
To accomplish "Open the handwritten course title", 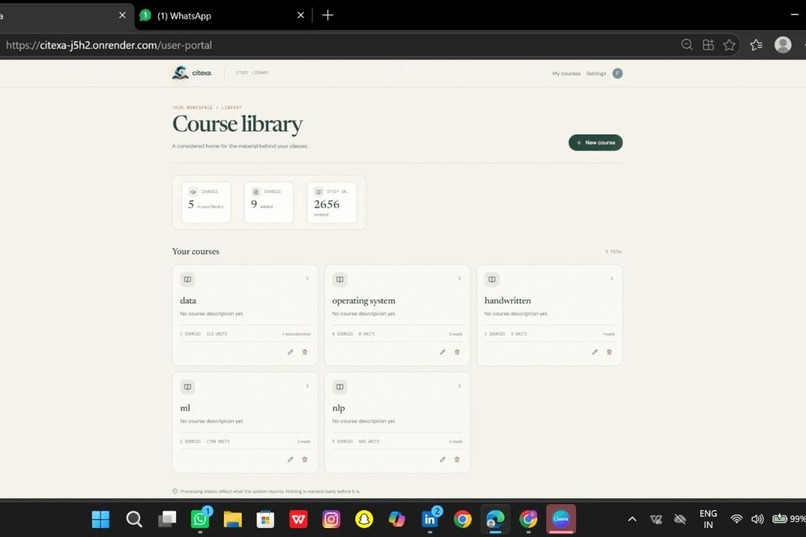I will click(507, 300).
